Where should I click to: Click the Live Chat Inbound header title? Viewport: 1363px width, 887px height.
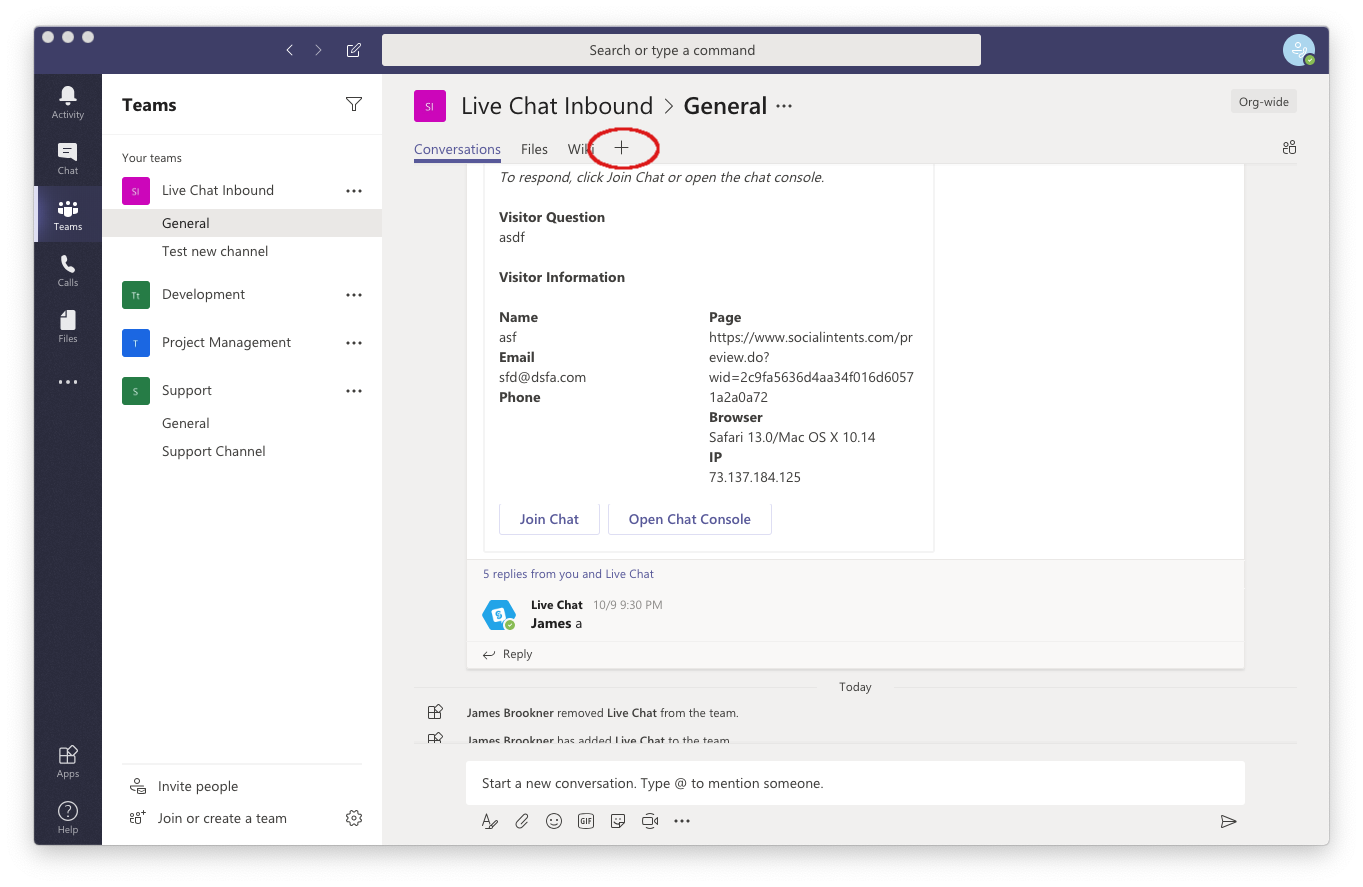point(557,106)
